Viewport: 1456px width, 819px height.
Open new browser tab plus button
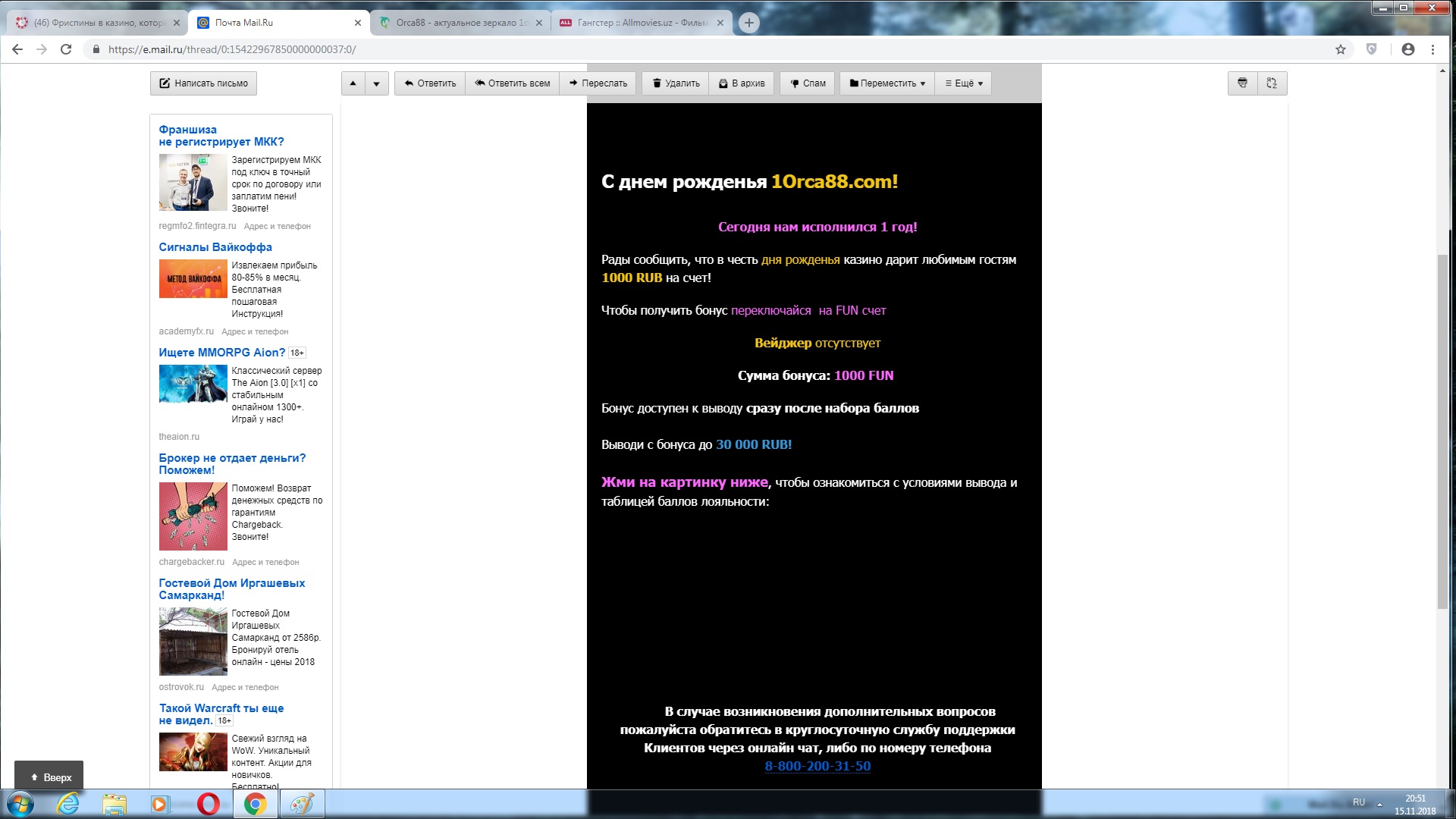(x=748, y=23)
